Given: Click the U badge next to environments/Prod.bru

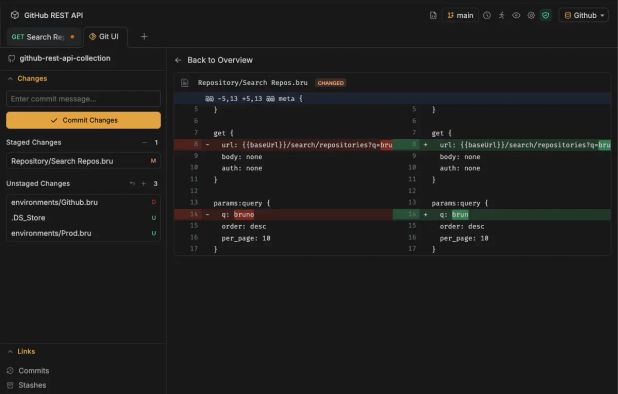Looking at the screenshot, I should [154, 233].
